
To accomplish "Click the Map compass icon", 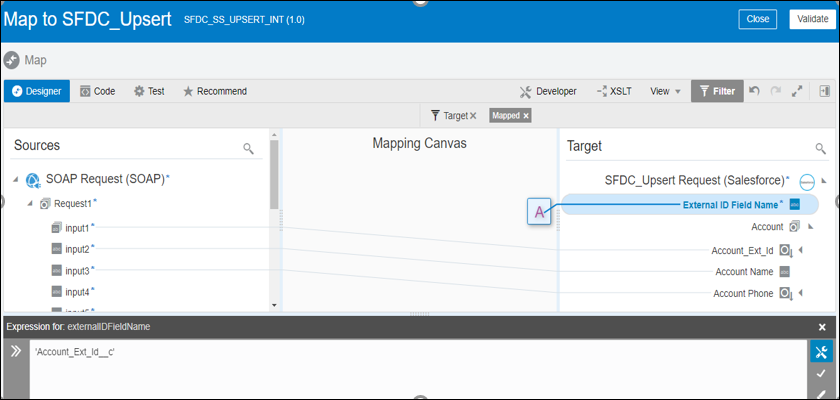I will pos(11,61).
